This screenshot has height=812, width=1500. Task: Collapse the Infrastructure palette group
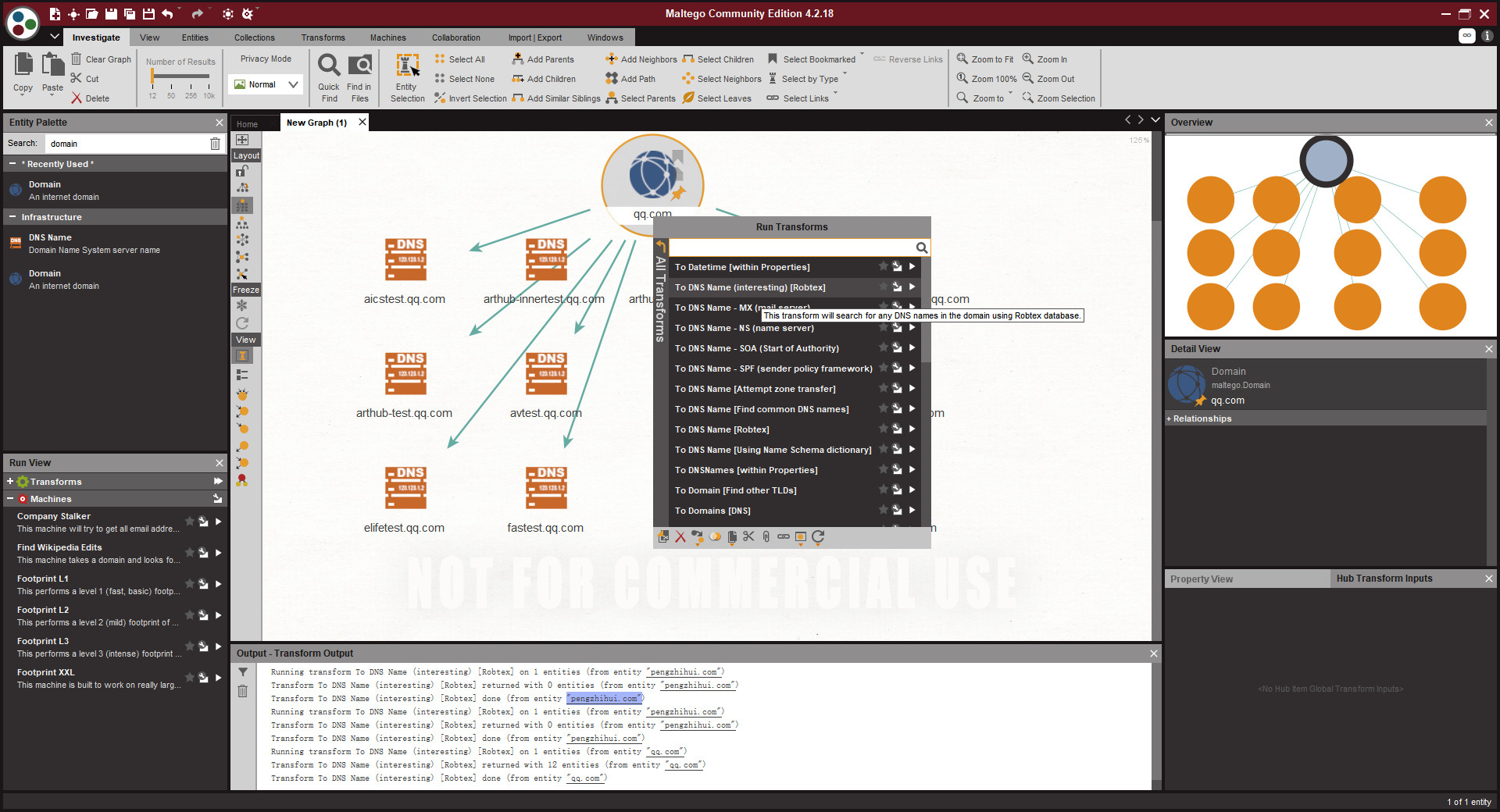(x=12, y=217)
